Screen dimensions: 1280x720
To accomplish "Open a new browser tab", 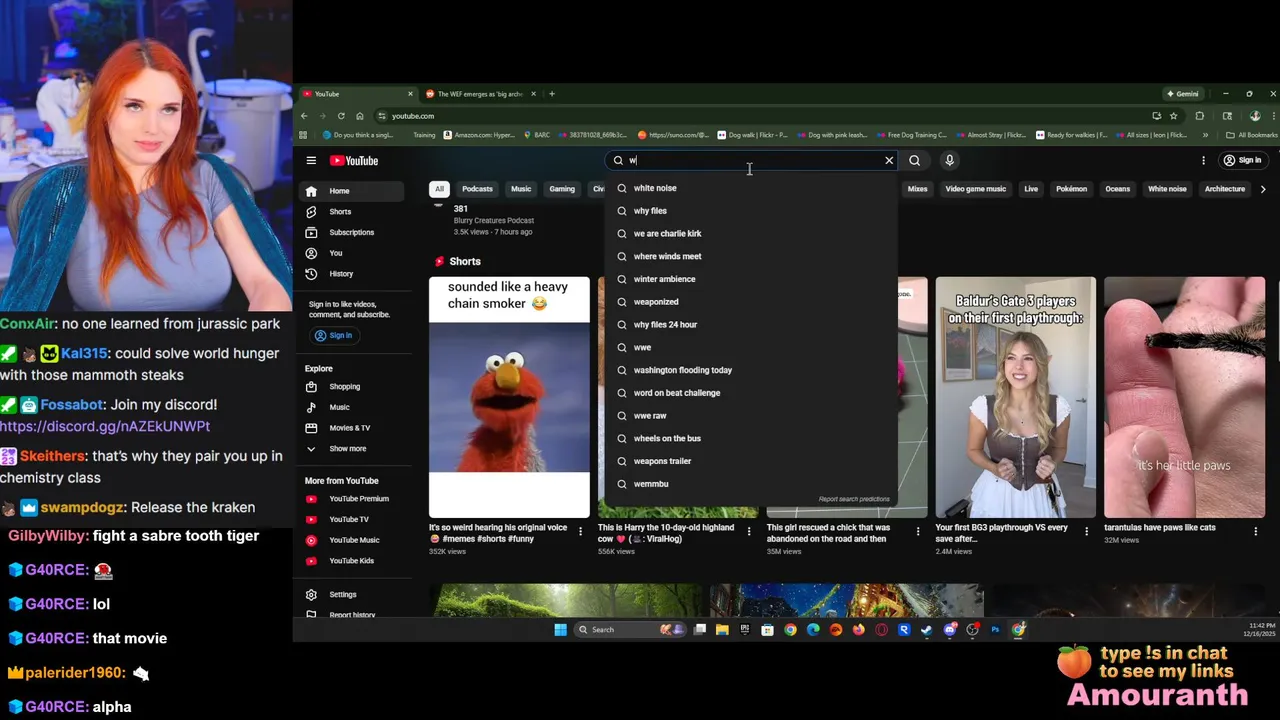I will coord(552,94).
